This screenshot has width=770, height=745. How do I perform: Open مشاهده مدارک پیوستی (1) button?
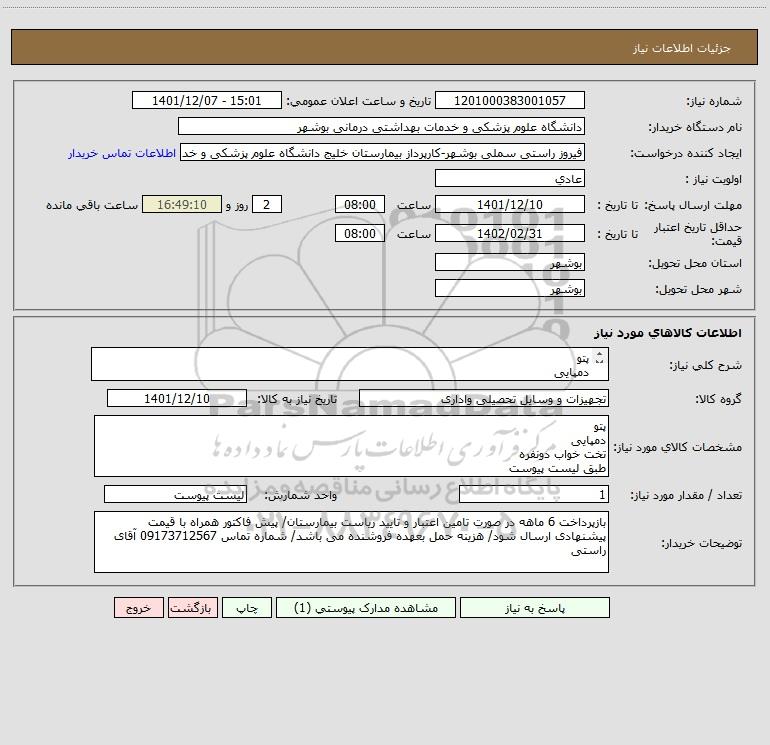[366, 607]
